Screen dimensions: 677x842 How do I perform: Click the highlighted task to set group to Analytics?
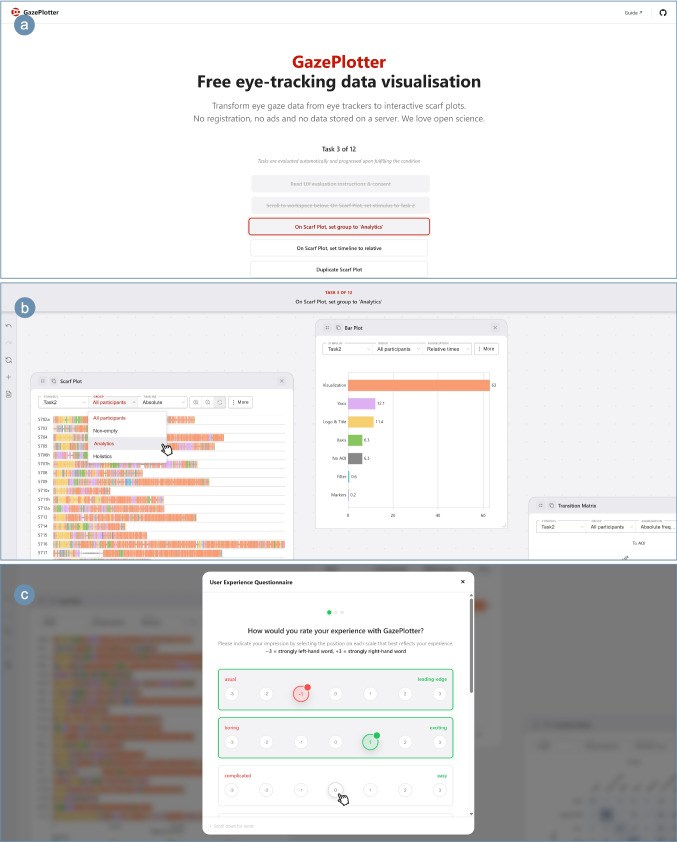tap(339, 227)
